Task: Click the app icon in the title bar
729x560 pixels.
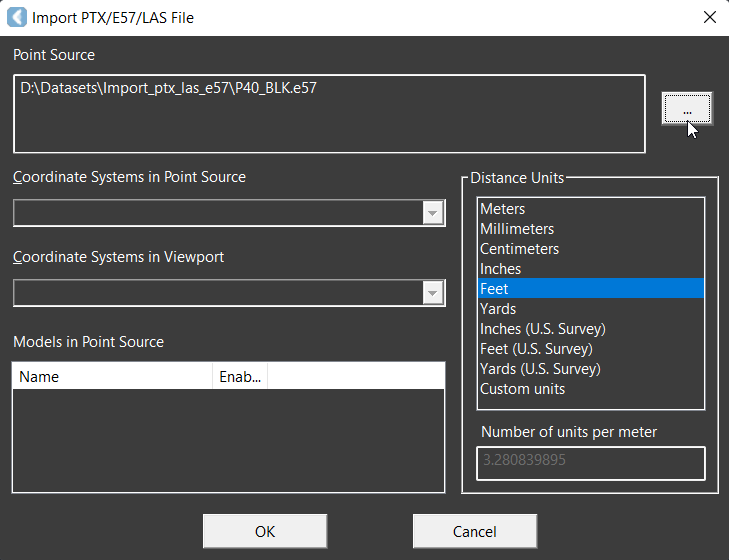Action: pos(17,17)
